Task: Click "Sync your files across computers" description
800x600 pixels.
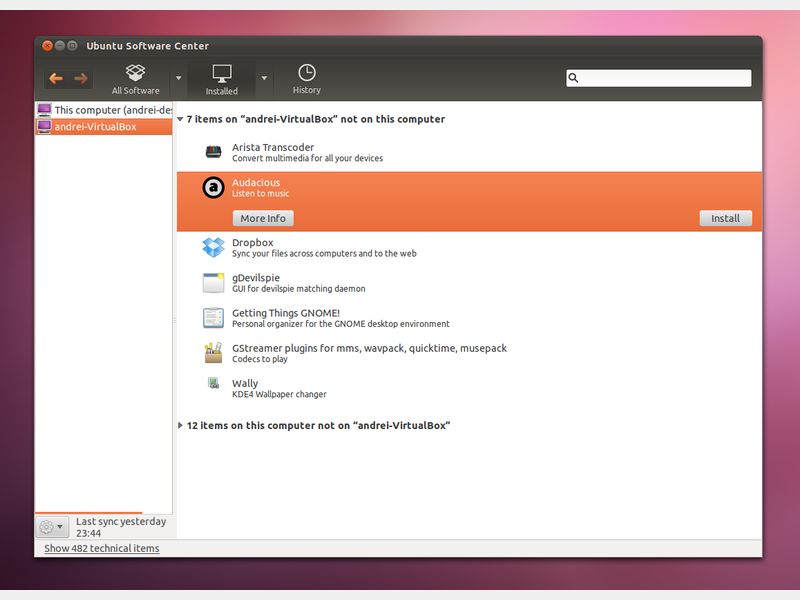Action: tap(324, 254)
